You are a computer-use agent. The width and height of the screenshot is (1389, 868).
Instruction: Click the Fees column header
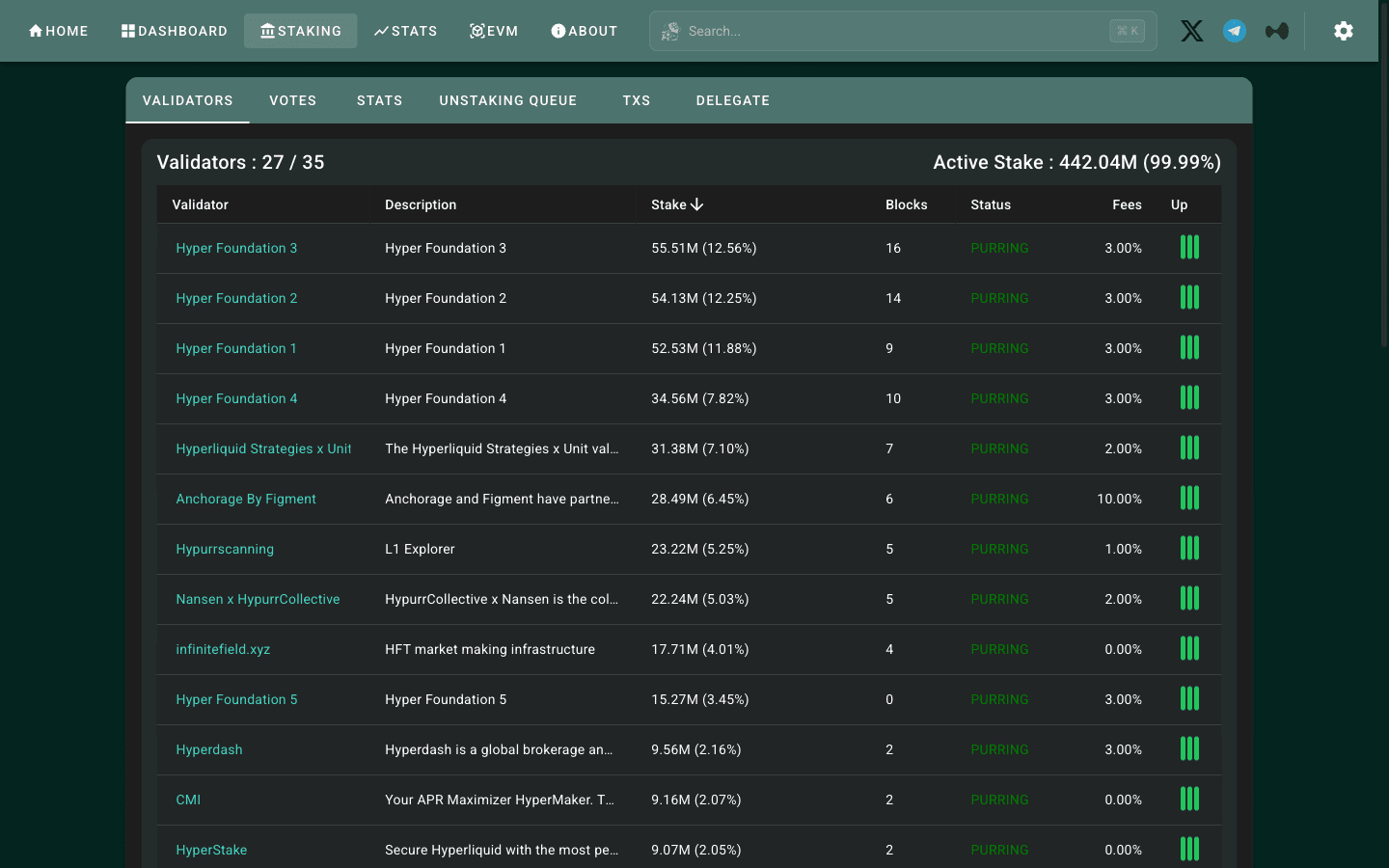[1127, 204]
